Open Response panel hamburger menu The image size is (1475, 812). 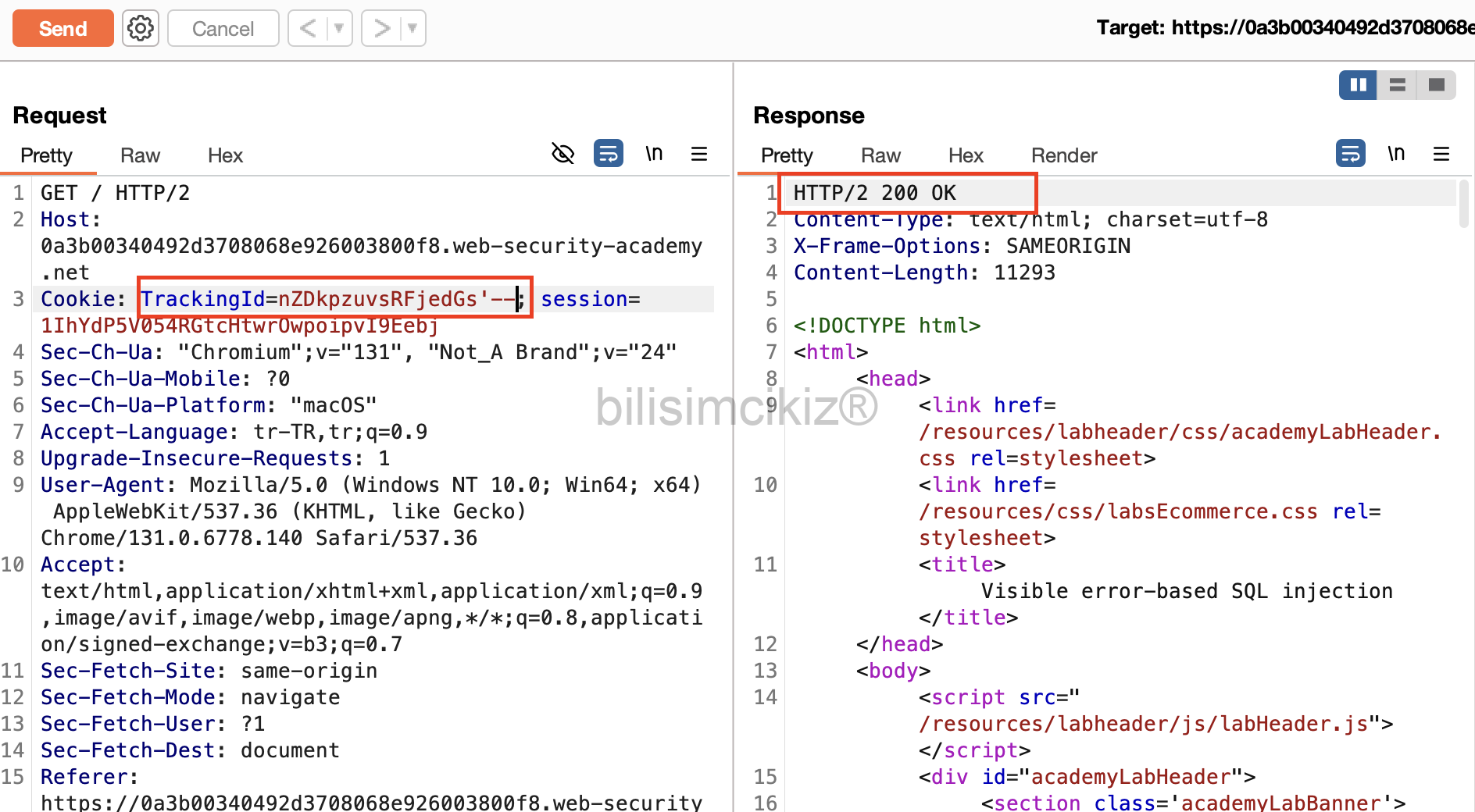tap(1441, 155)
